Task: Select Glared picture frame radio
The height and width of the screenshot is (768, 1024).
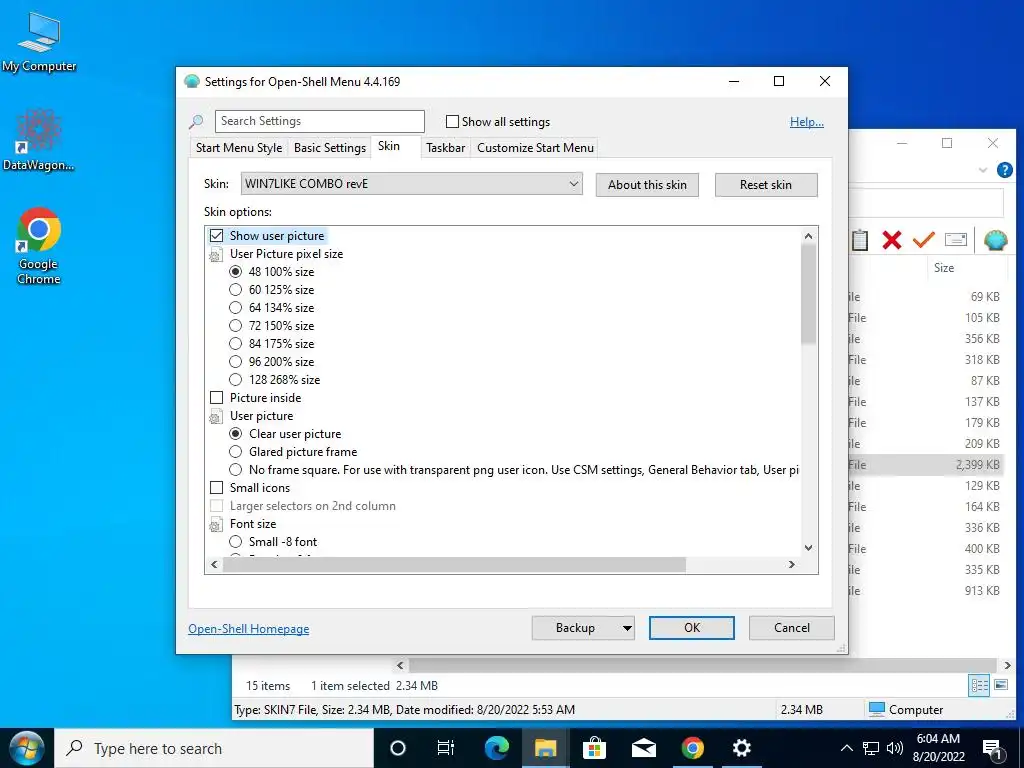Action: tap(235, 452)
